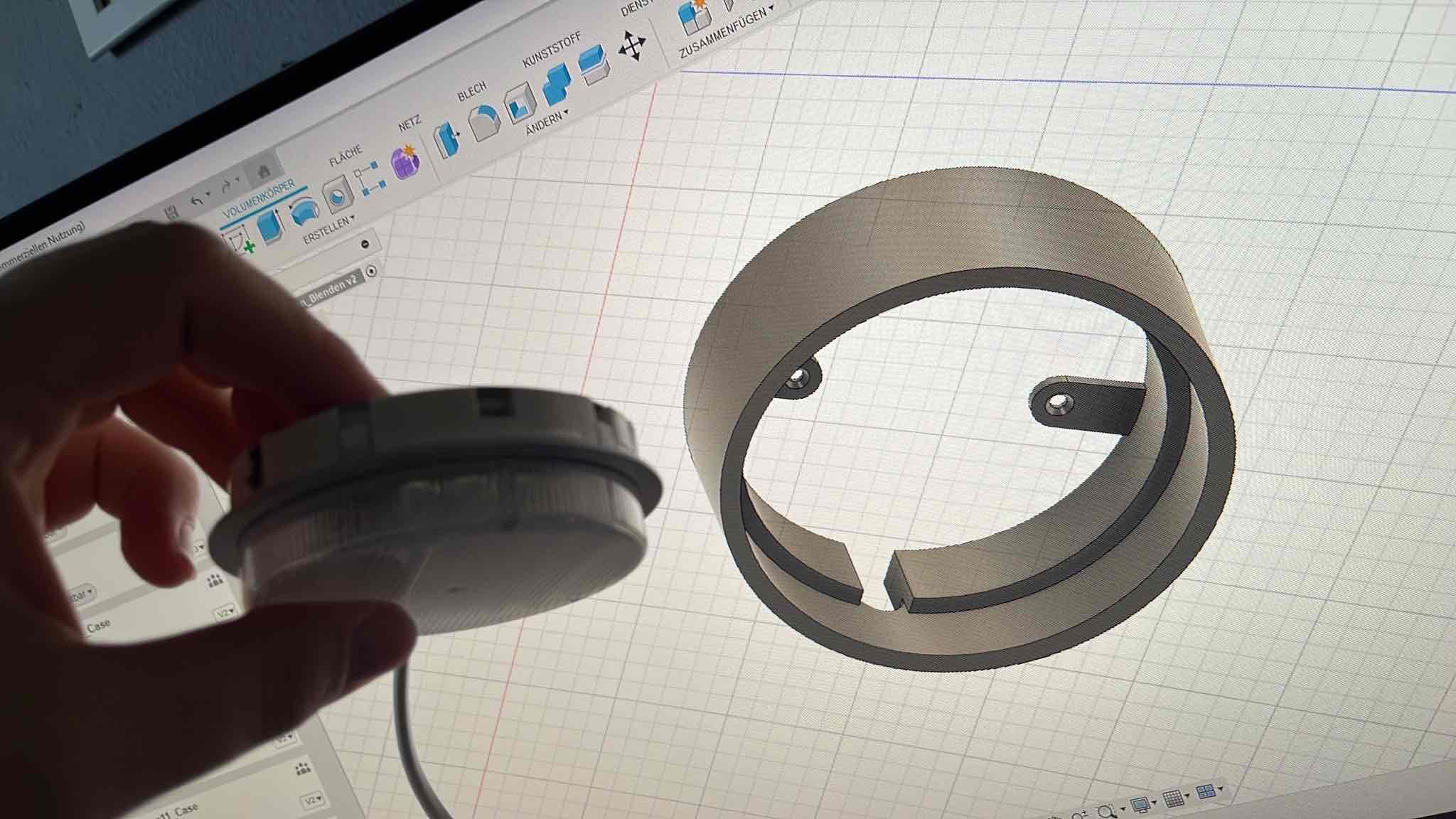Select the Revolve tool icon
Screen dimensions: 1456x819
pos(305,210)
